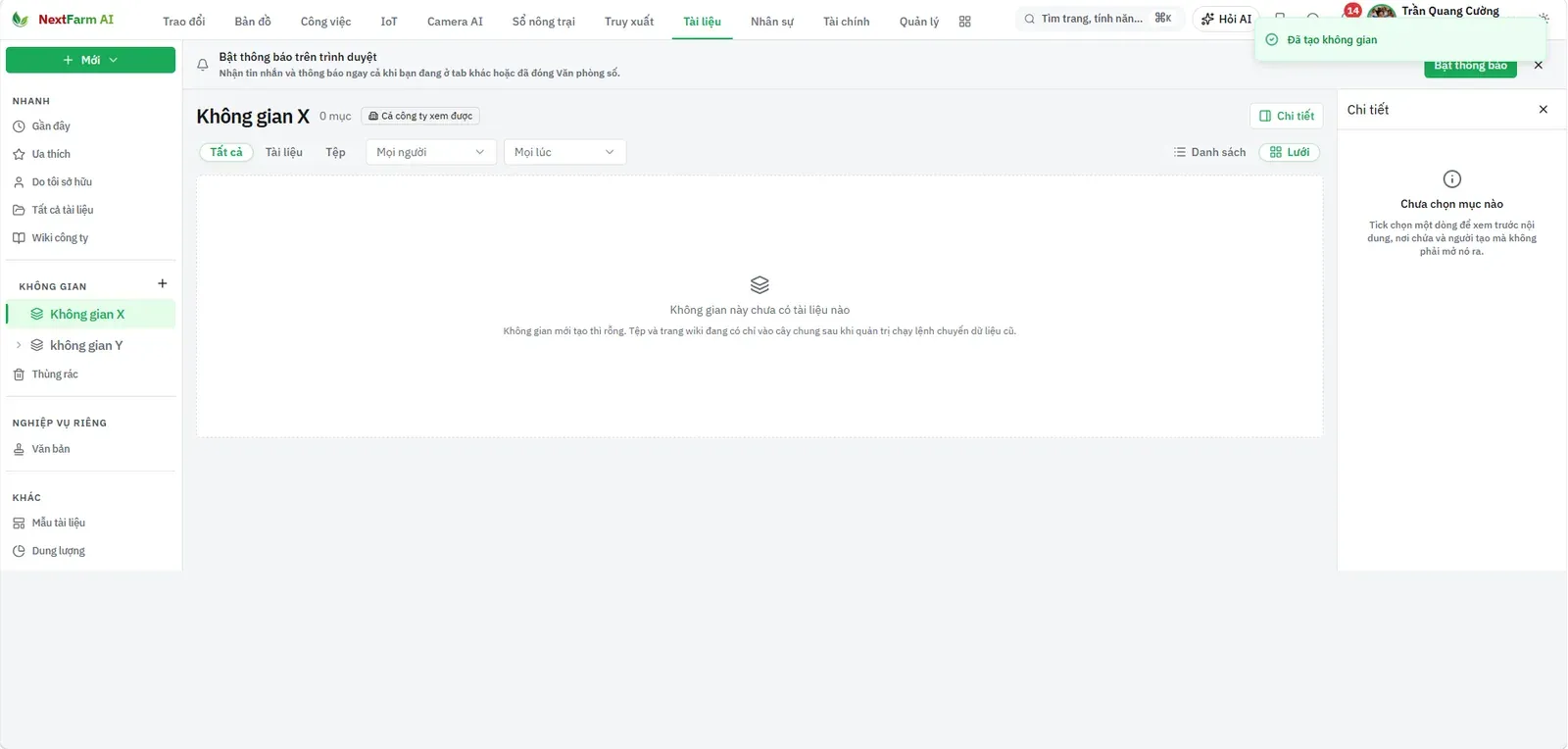Screen dimensions: 1568x749
Task: Open the Sổ nông trại tab
Action: (544, 22)
